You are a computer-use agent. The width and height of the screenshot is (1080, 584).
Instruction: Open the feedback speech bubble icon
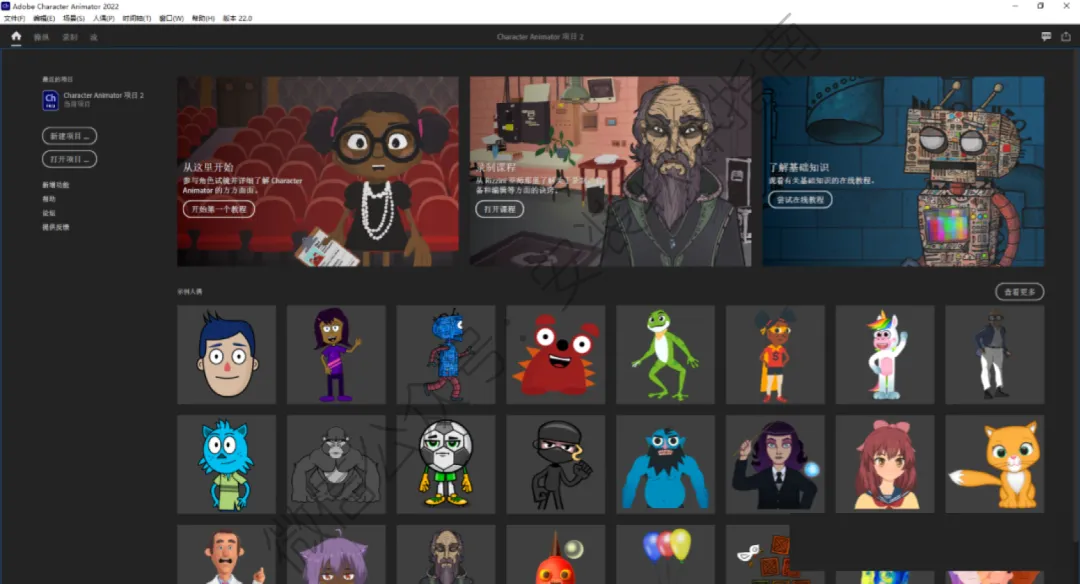1046,36
